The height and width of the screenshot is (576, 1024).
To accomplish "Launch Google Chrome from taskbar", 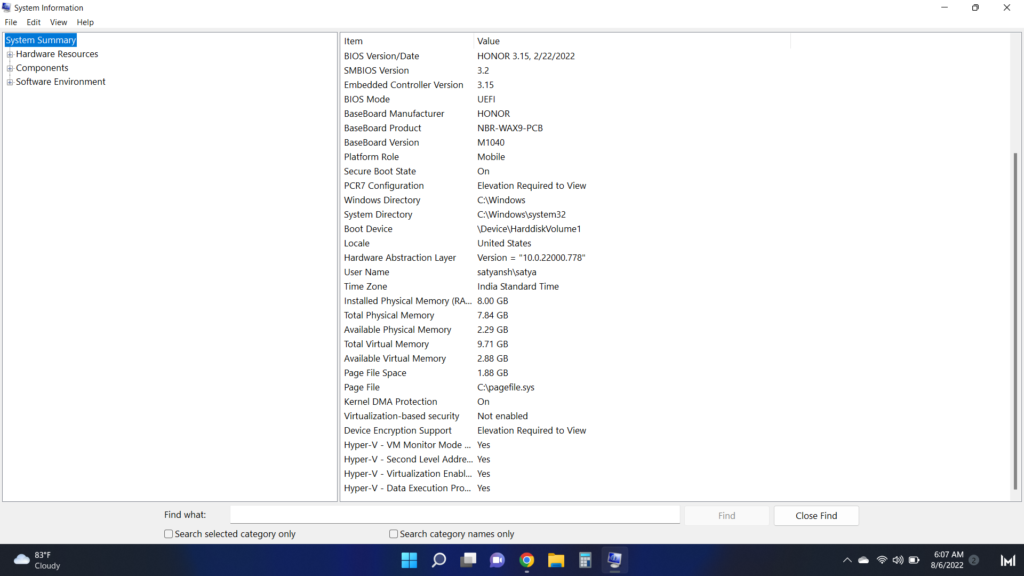I will tap(527, 560).
